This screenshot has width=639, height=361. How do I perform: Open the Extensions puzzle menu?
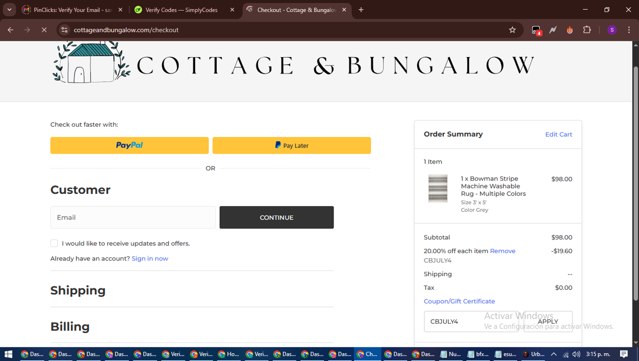(587, 30)
